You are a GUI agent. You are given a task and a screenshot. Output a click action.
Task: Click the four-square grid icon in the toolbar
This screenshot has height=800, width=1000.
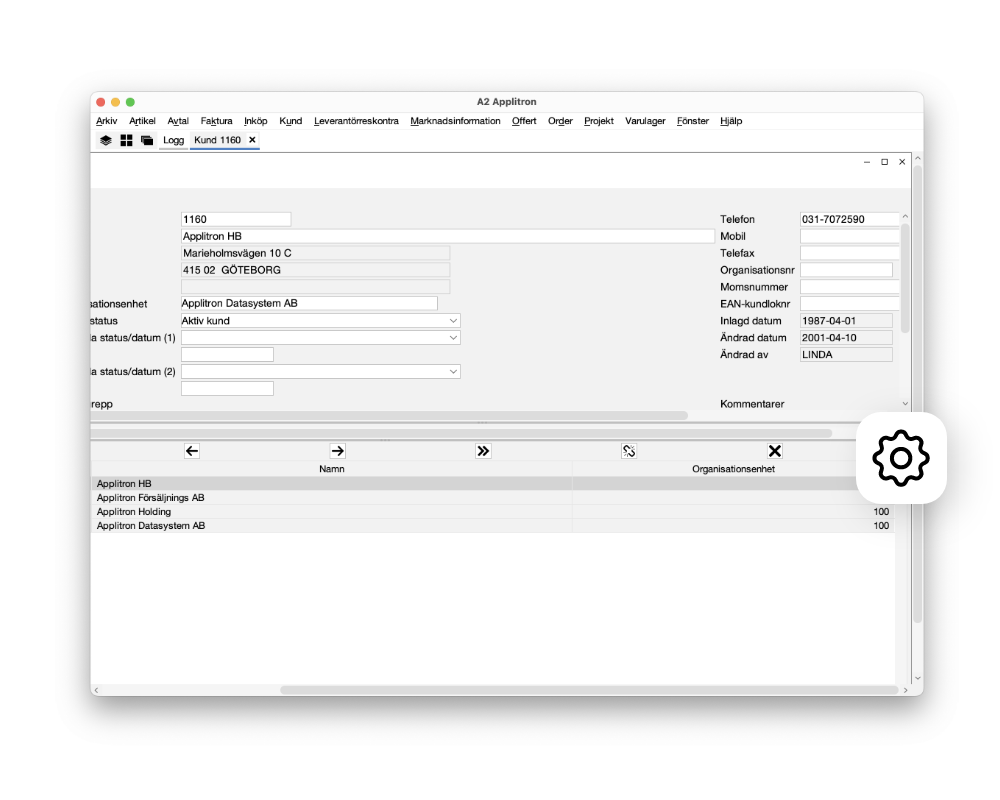(x=126, y=140)
